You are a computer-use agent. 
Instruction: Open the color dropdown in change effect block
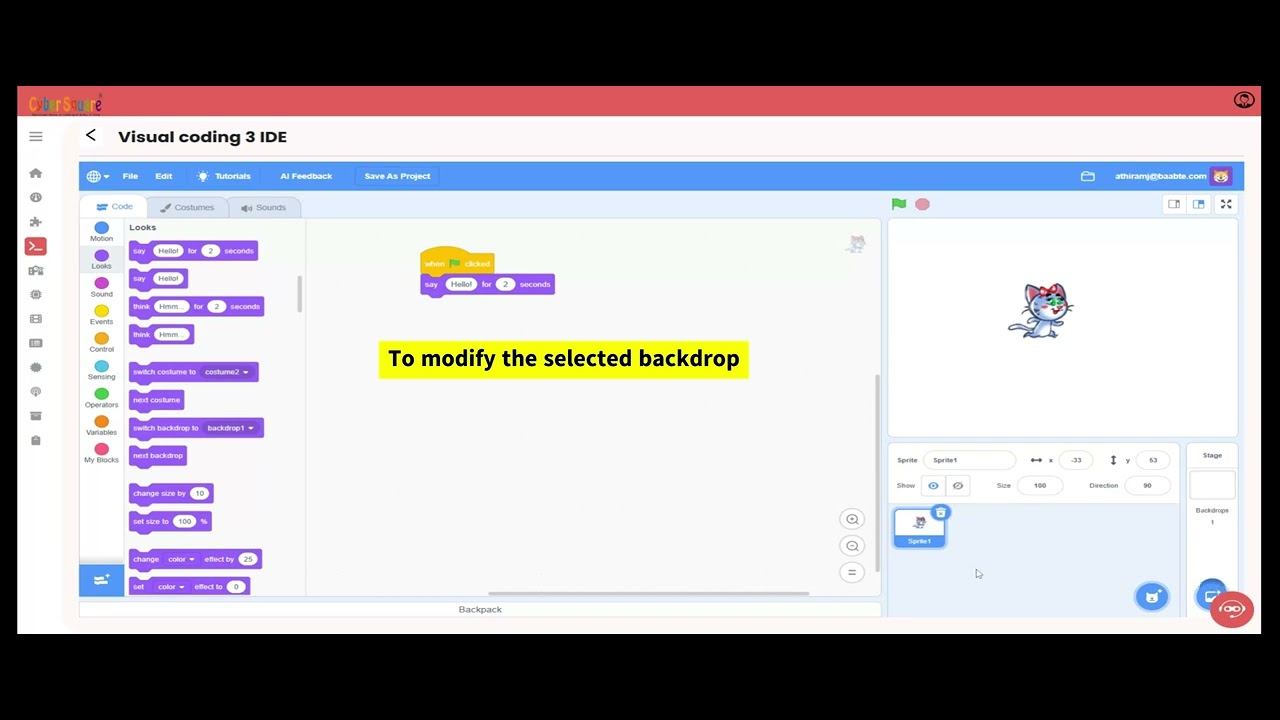(181, 559)
